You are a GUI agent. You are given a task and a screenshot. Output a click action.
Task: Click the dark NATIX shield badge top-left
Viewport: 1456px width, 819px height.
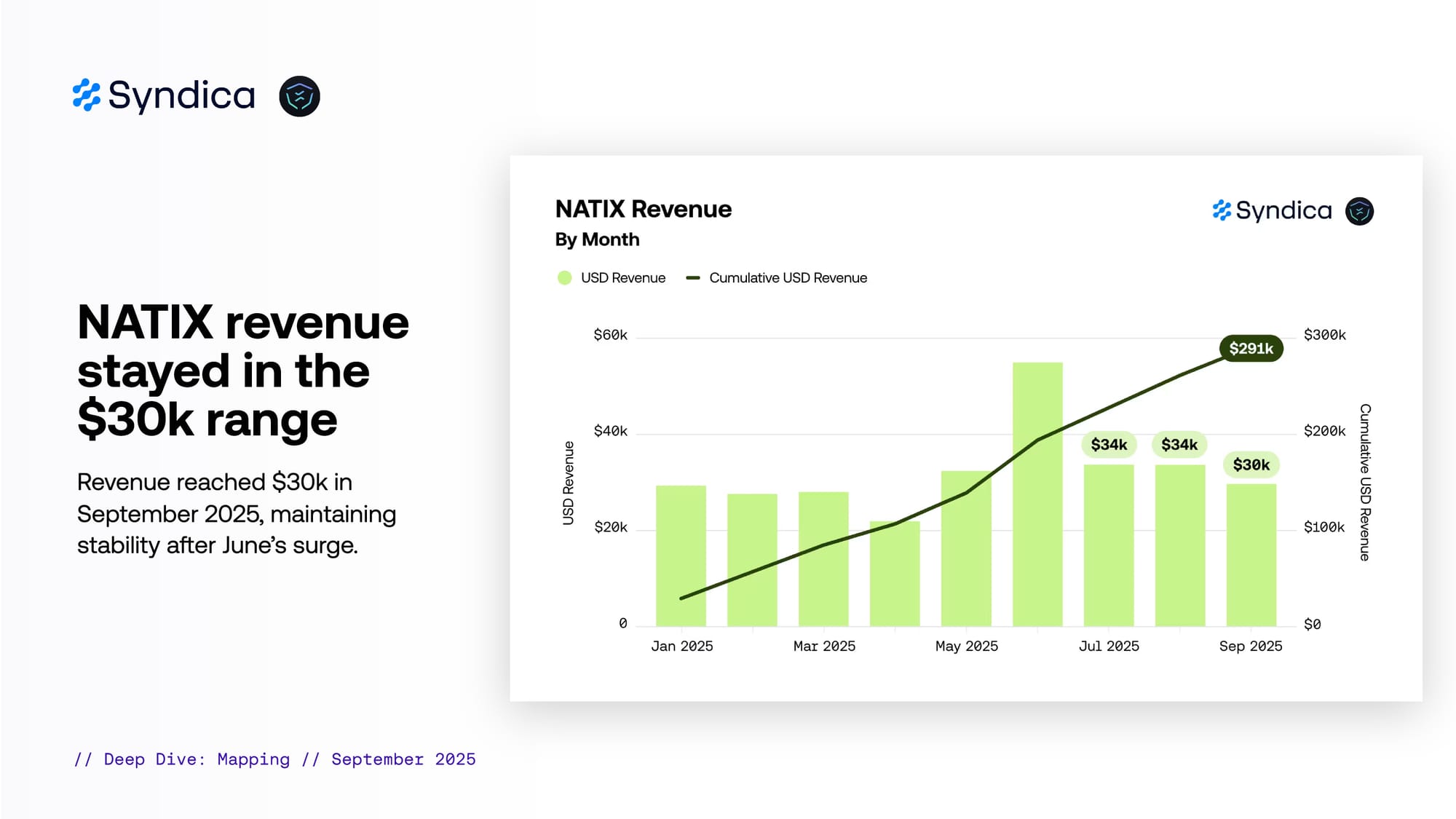(299, 96)
